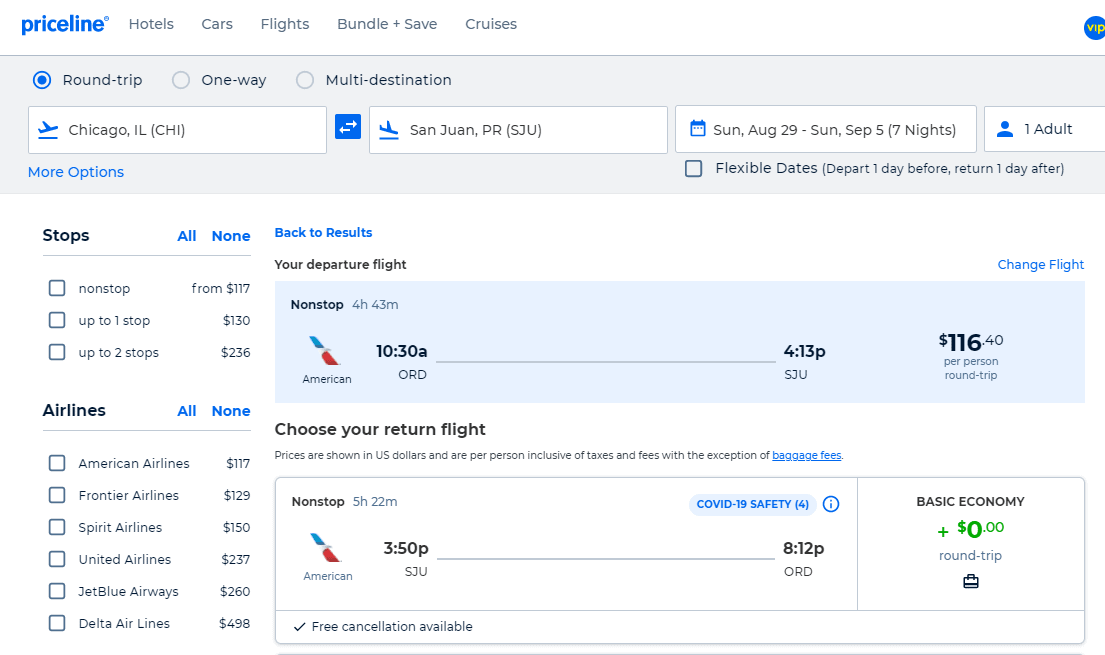Viewport: 1105px width, 655px height.
Task: Open the calendar icon on the date field
Action: click(693, 128)
